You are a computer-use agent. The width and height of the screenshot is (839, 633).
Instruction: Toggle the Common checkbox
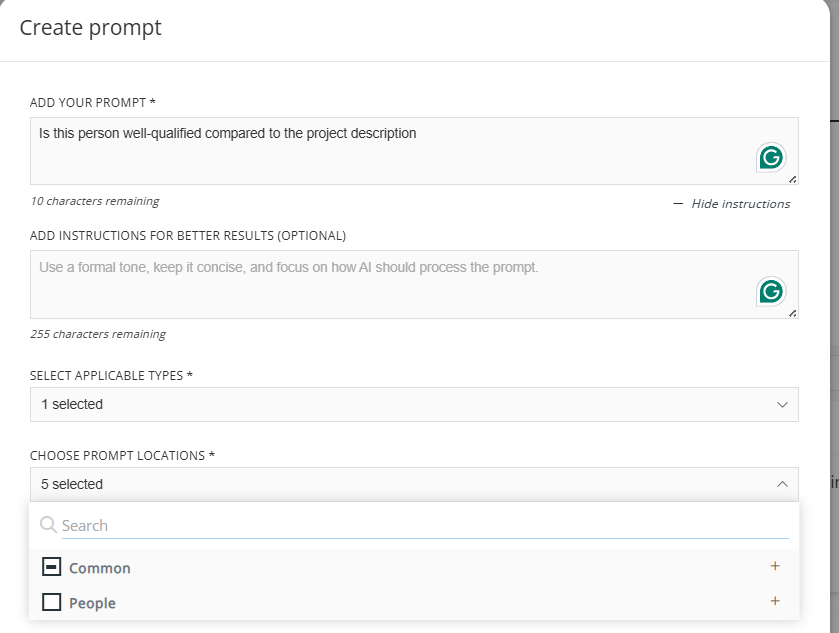click(x=52, y=567)
